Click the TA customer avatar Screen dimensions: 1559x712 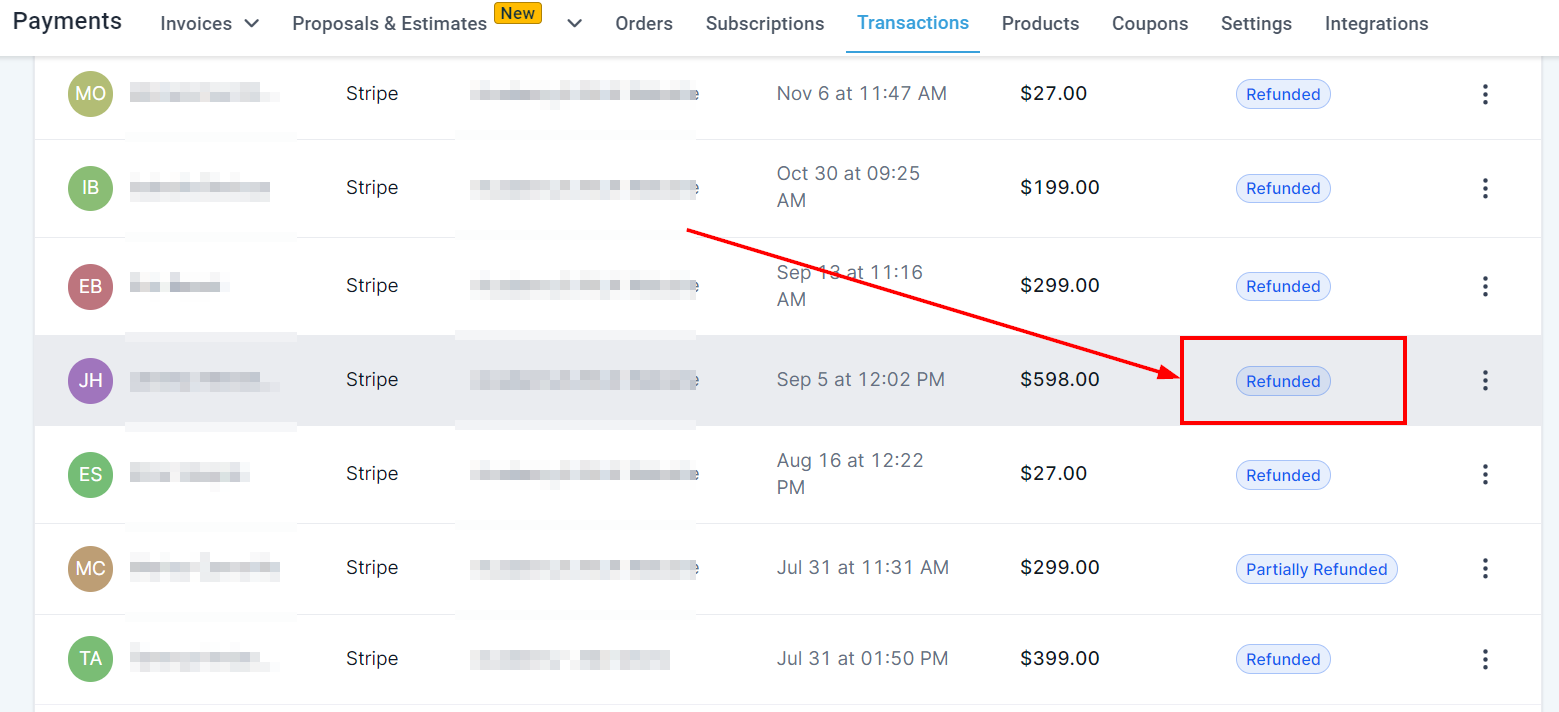pos(90,659)
